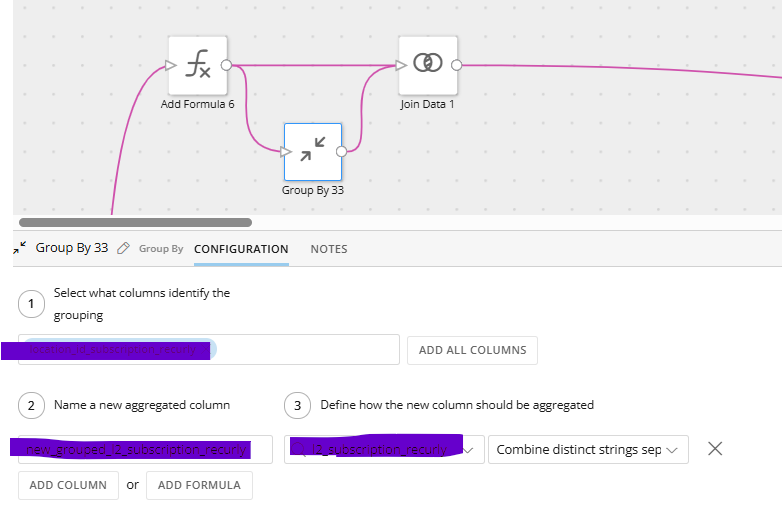Open the CONFIGURATION tab
Viewport: 782px width, 526px height.
click(x=241, y=249)
